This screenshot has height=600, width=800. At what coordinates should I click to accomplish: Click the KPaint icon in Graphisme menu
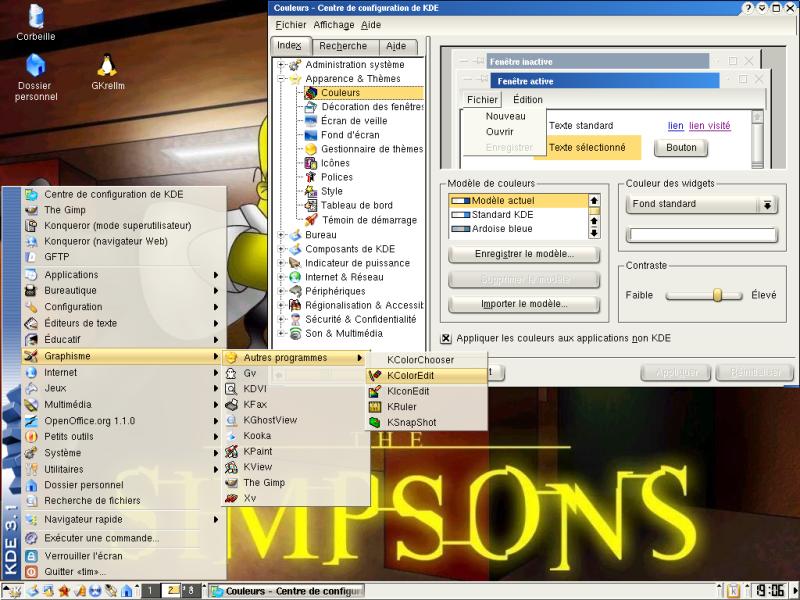pos(232,452)
